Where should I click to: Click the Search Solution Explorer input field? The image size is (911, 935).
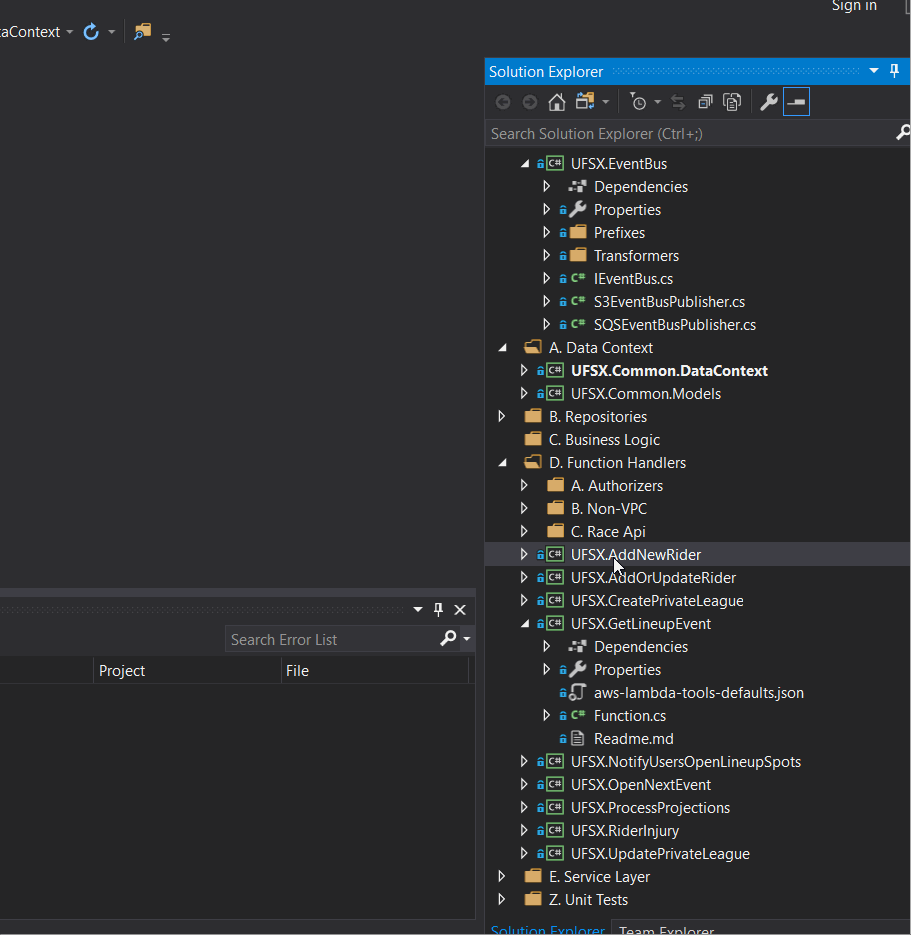click(x=688, y=133)
